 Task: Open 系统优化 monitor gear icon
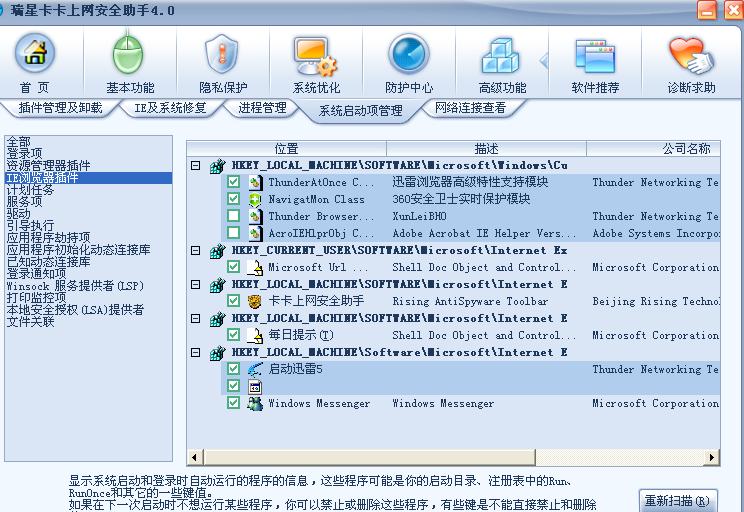(315, 56)
